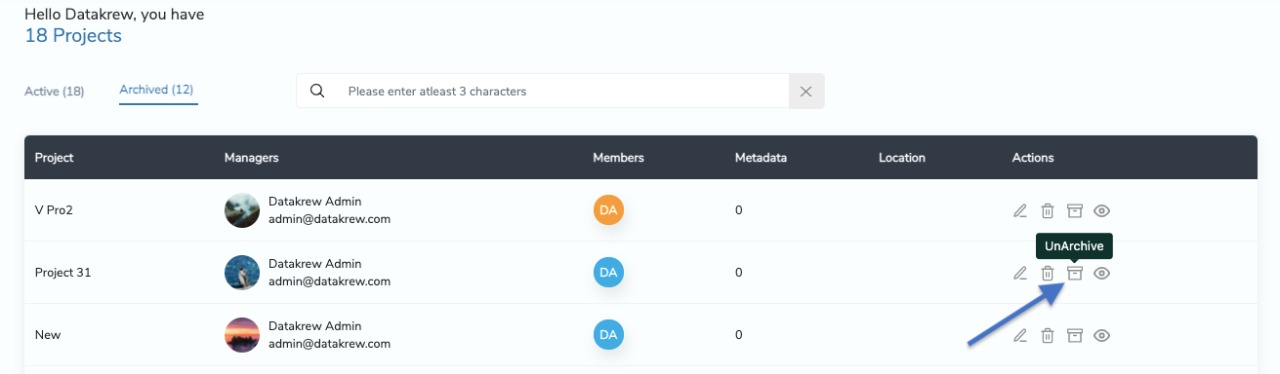This screenshot has height=374, width=1280.
Task: Click the Managers column header
Action: pos(251,158)
